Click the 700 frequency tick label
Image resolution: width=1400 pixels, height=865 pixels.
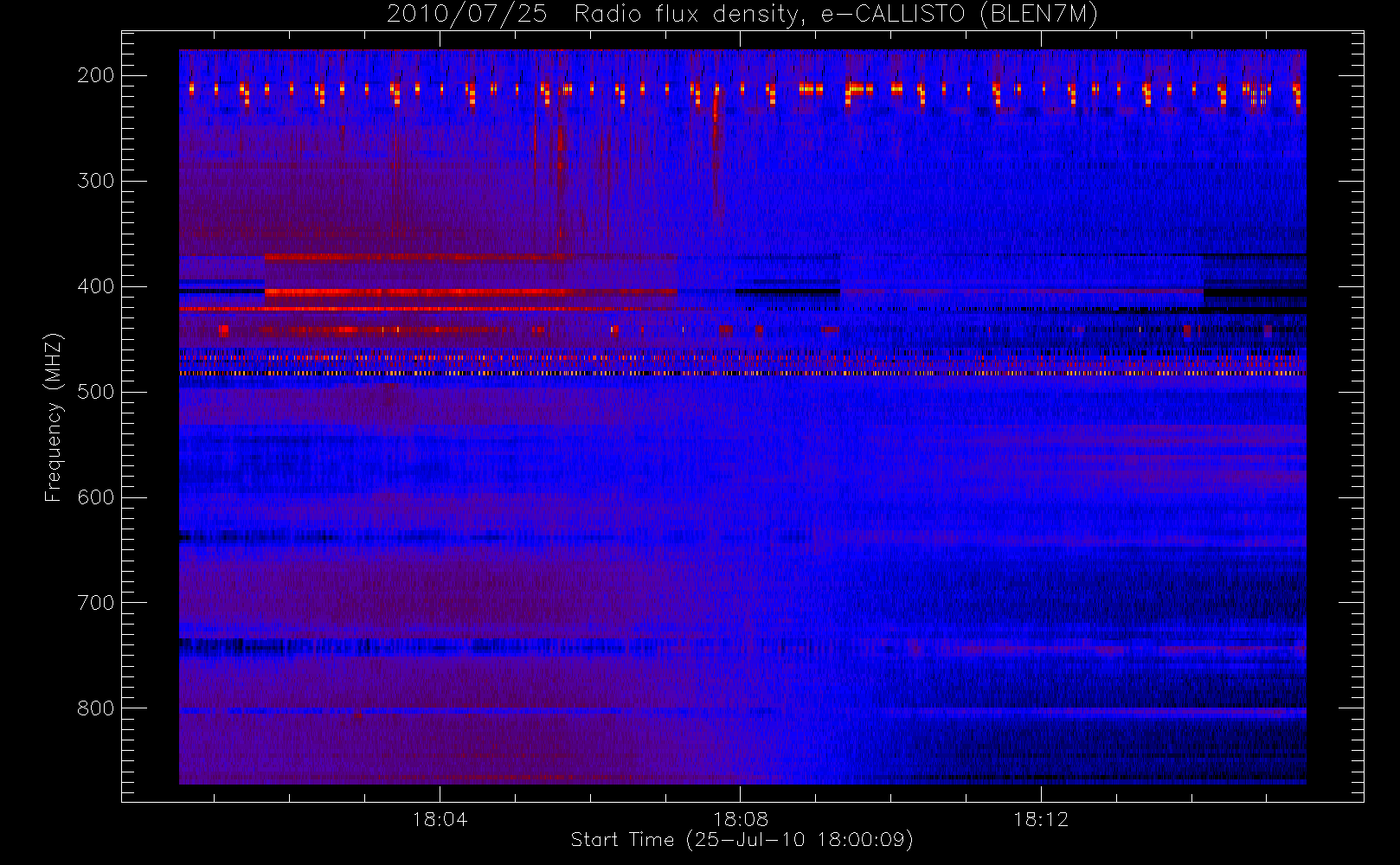96,603
